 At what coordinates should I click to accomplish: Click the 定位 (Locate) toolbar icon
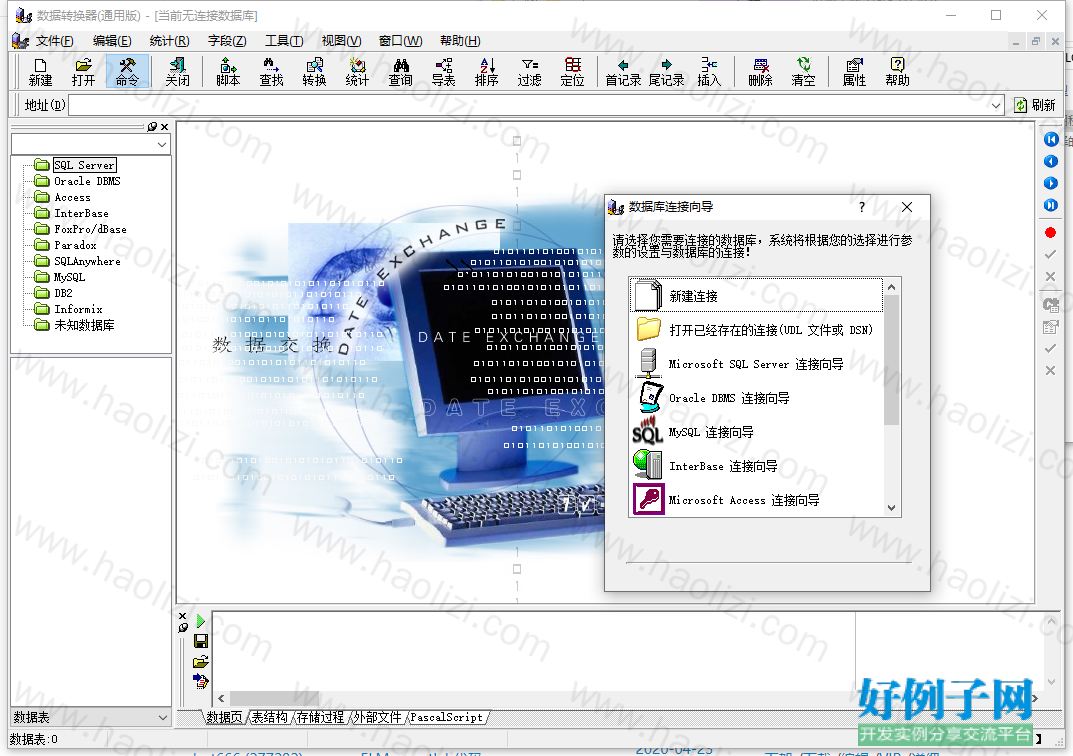[573, 72]
